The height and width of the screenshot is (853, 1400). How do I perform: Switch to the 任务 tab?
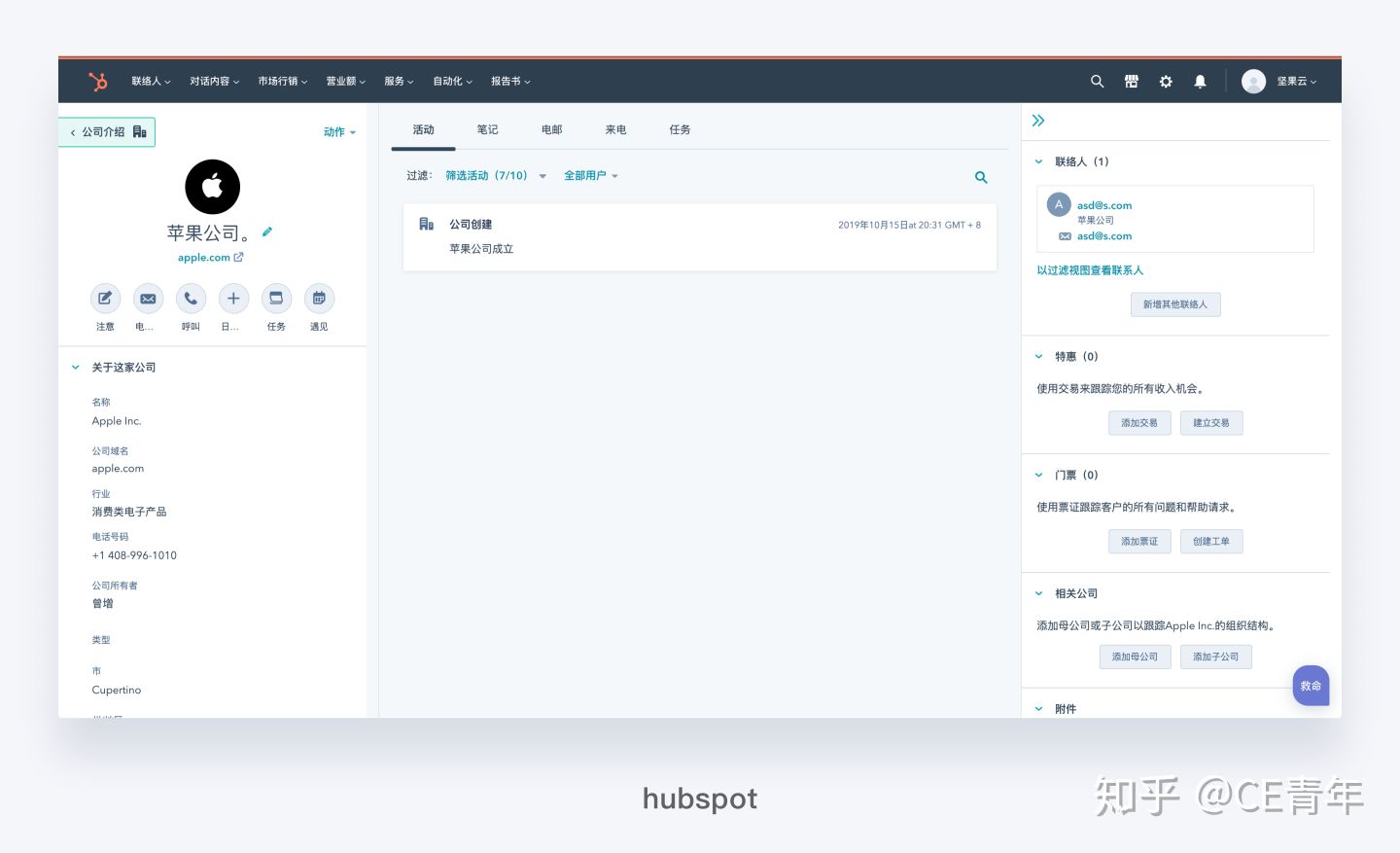click(x=680, y=129)
